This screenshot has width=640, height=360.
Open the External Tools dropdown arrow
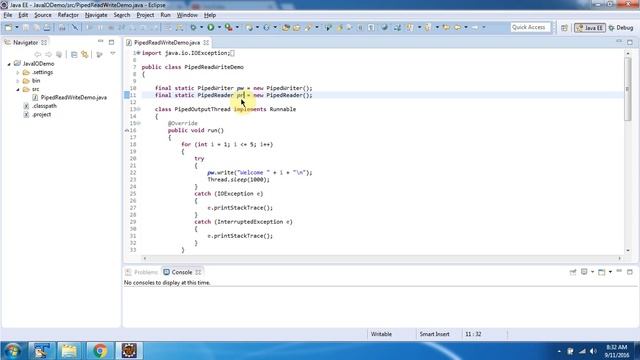pos(237,27)
